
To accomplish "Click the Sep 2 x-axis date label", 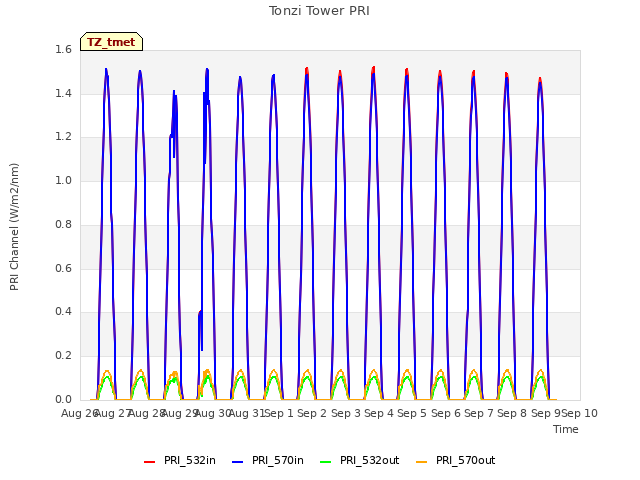I will [x=312, y=413].
